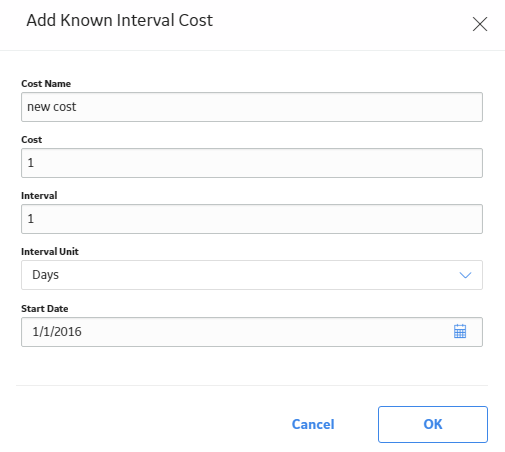The image size is (505, 452).
Task: Close the Add Known Interval Cost dialog
Action: click(480, 24)
